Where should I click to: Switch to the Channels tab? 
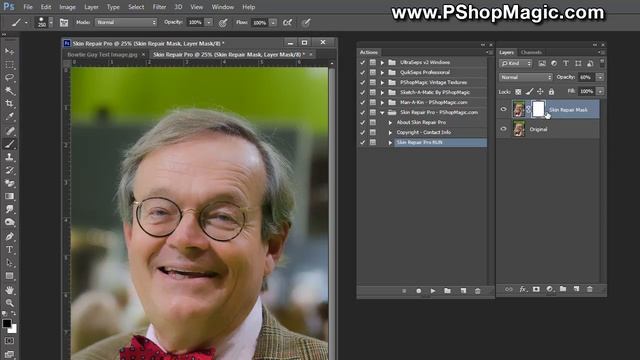click(x=531, y=52)
